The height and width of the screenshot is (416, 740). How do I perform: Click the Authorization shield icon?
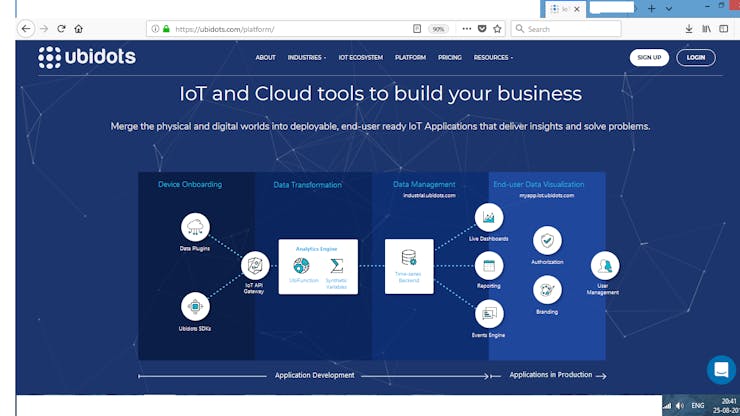click(547, 240)
